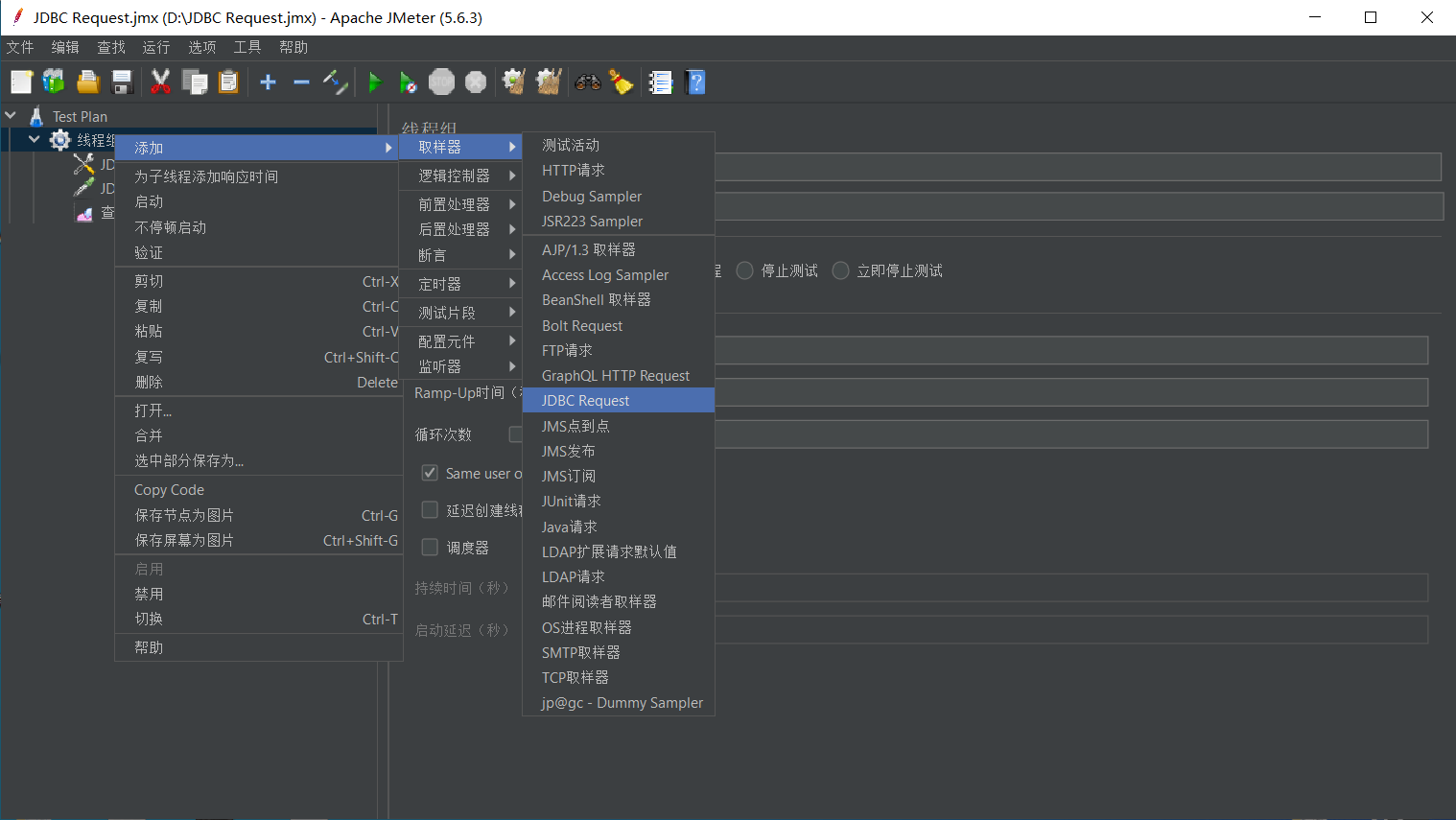Collapse the Test Plan tree node
1456x820 pixels.
coord(11,115)
